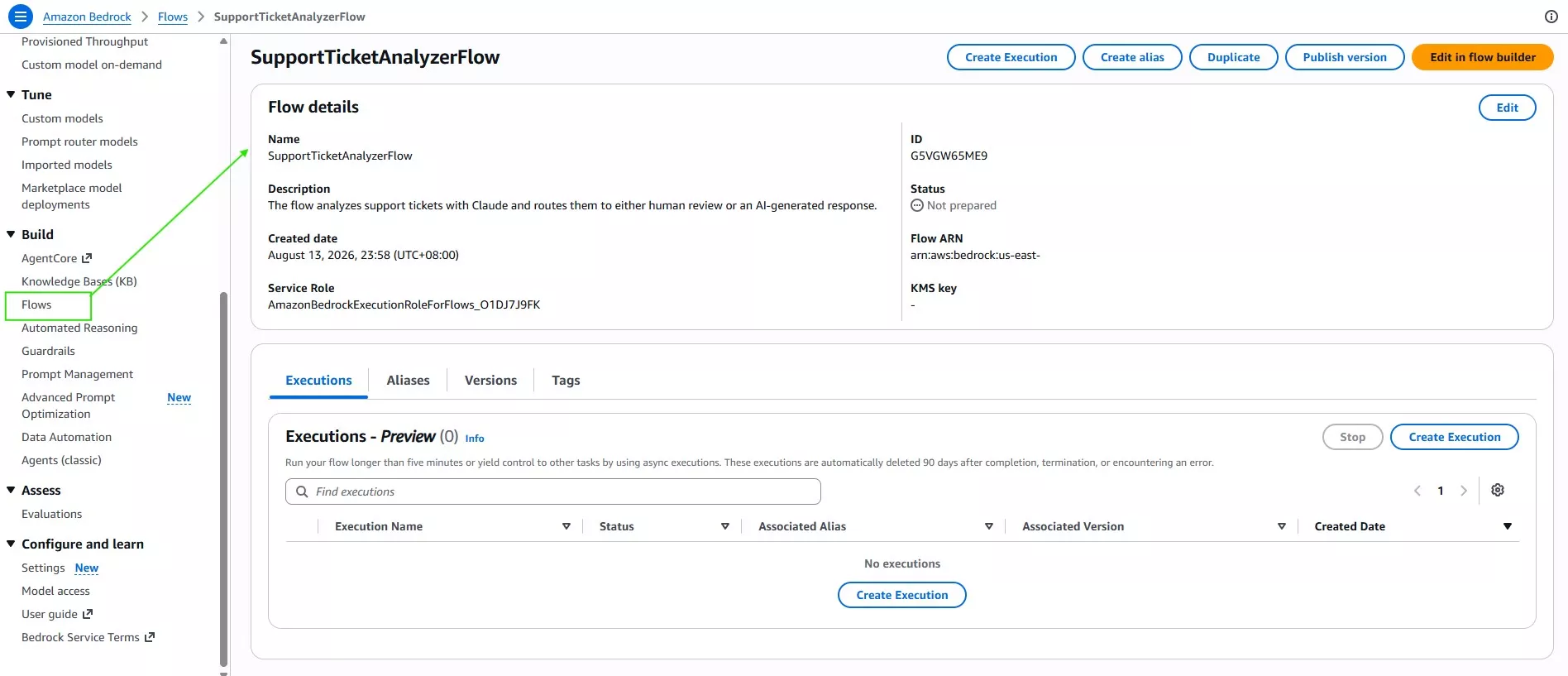This screenshot has height=676, width=1568.
Task: Click the AgentCore external link icon
Action: pyautogui.click(x=87, y=258)
